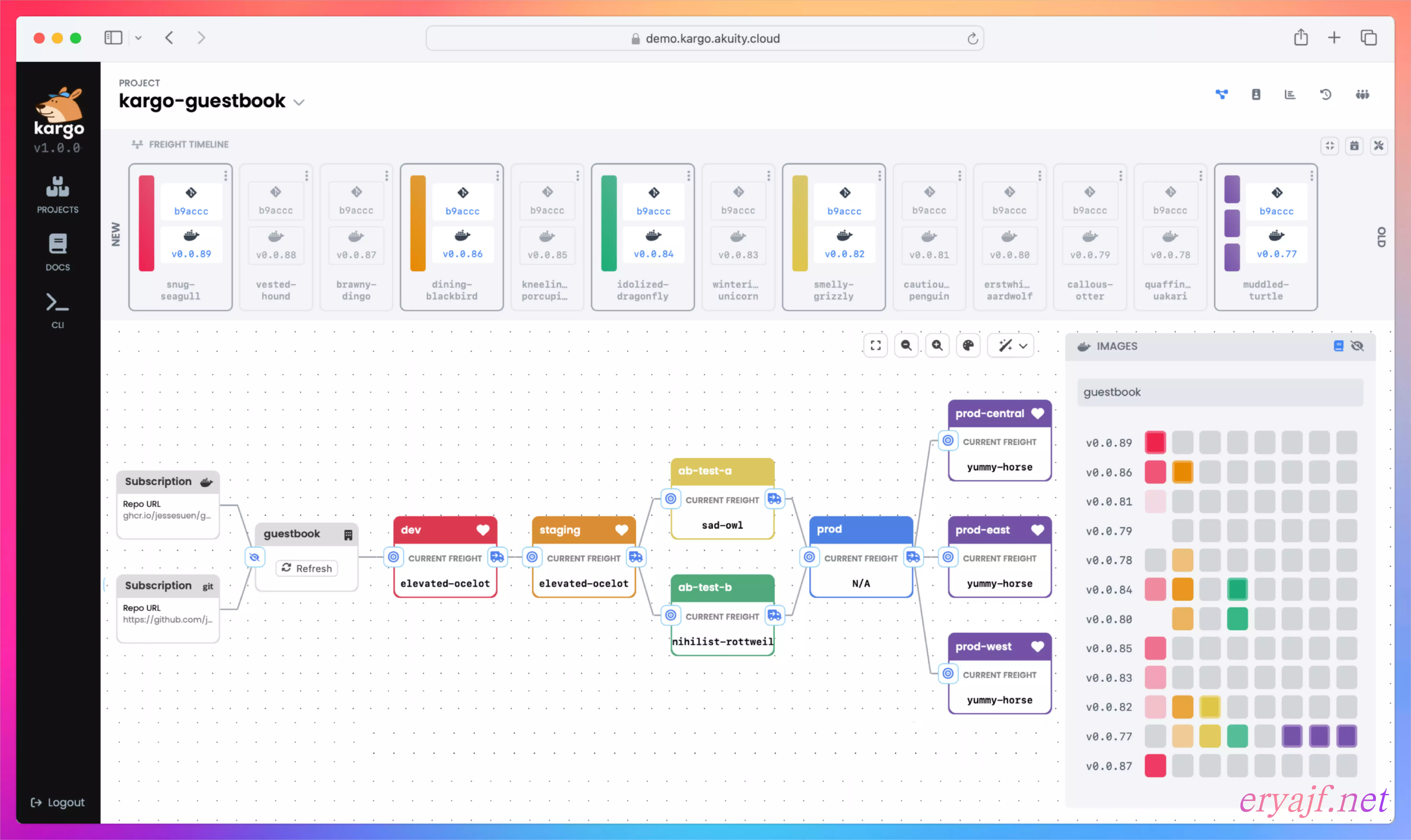Select the brawny-dingo freight card
This screenshot has width=1411, height=840.
point(357,237)
